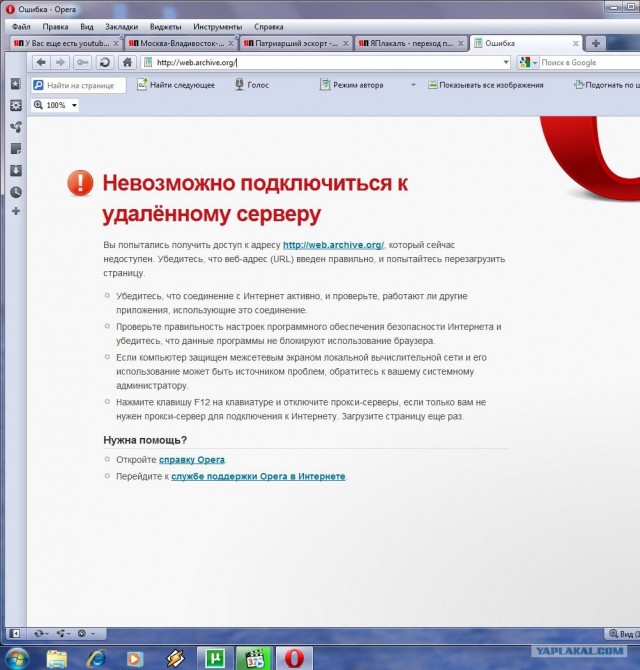Open the Bookmarks panel star icon in sidebar

pyautogui.click(x=16, y=84)
